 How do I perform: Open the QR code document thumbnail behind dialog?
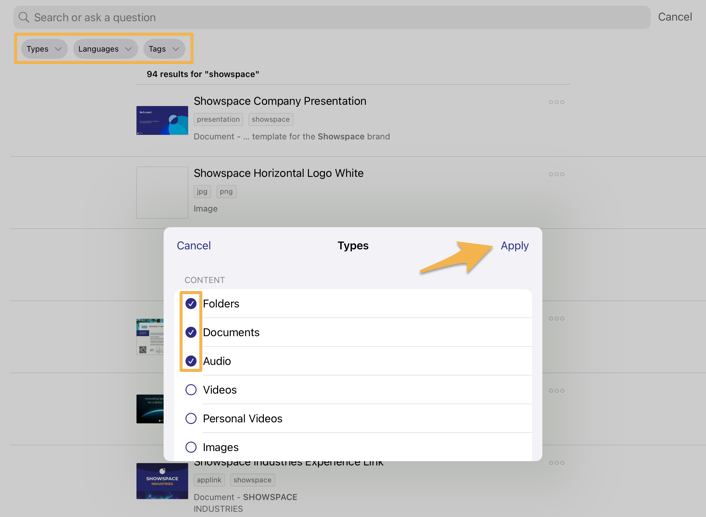tap(150, 336)
